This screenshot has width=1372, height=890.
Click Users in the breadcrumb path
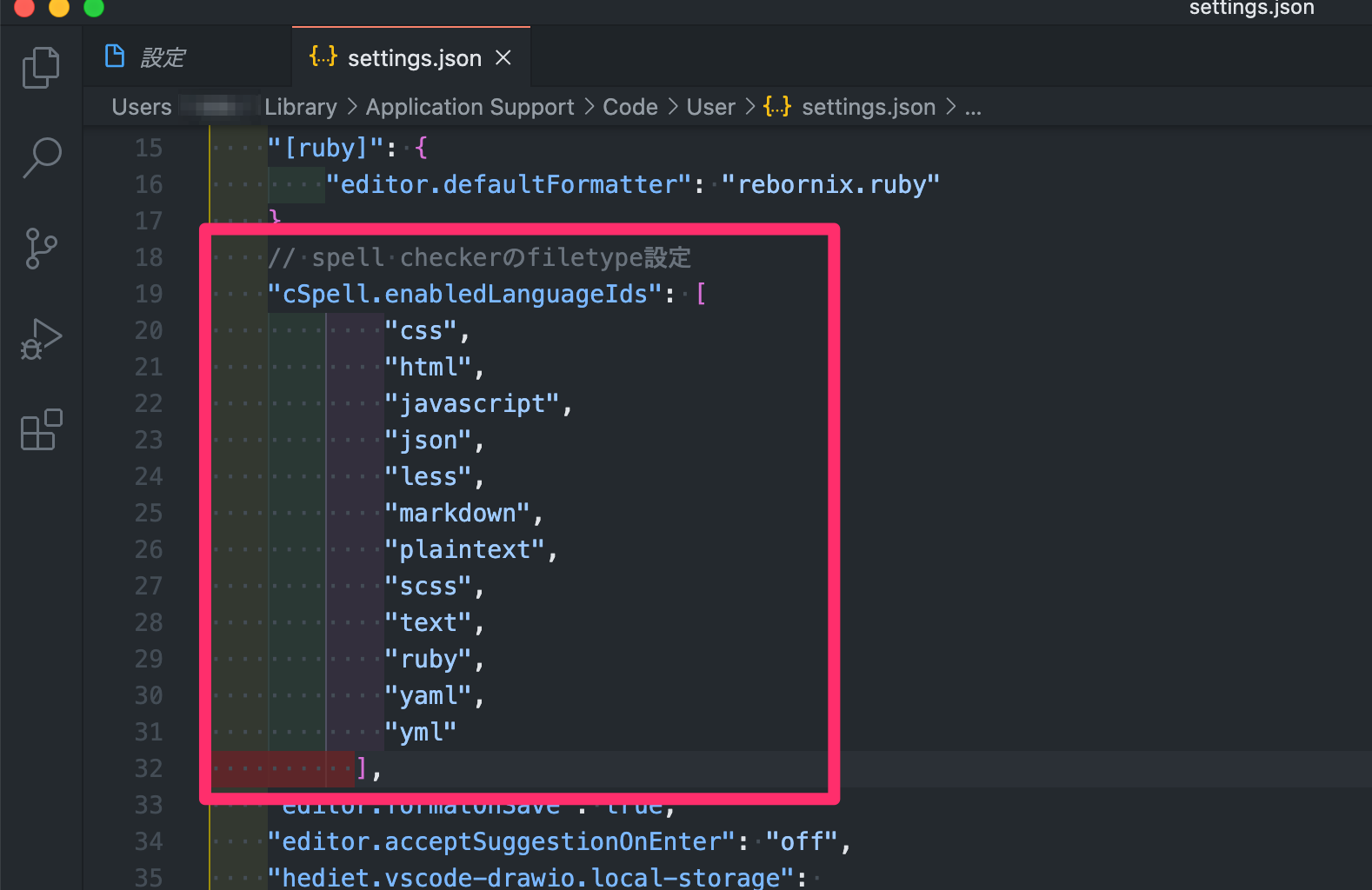pyautogui.click(x=142, y=107)
